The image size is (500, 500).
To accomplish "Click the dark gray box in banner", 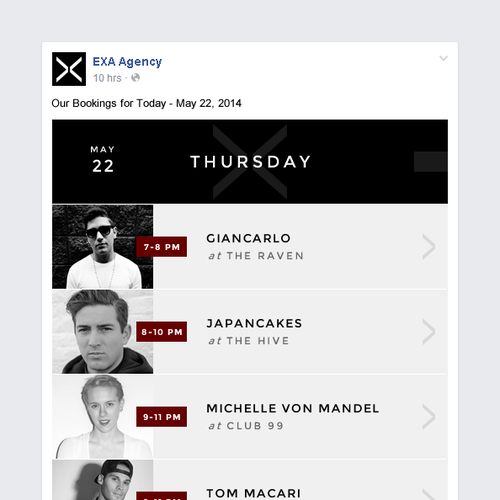I will coord(431,162).
